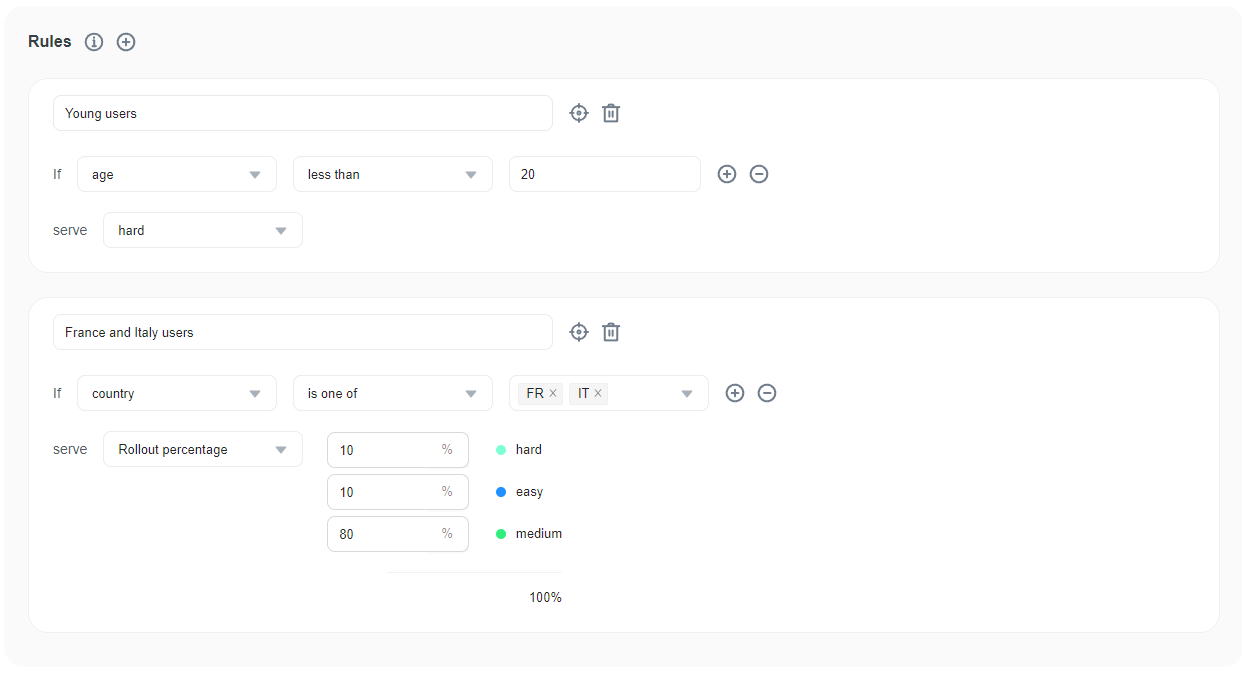The image size is (1242, 676).
Task: Remove the country is one of condition
Action: [767, 393]
